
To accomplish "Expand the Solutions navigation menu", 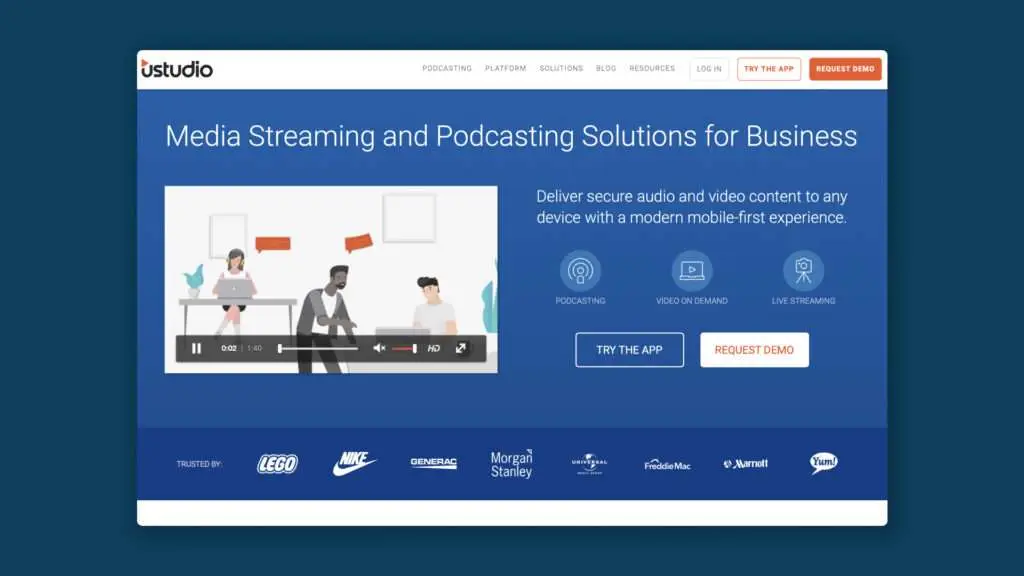I will coord(561,69).
